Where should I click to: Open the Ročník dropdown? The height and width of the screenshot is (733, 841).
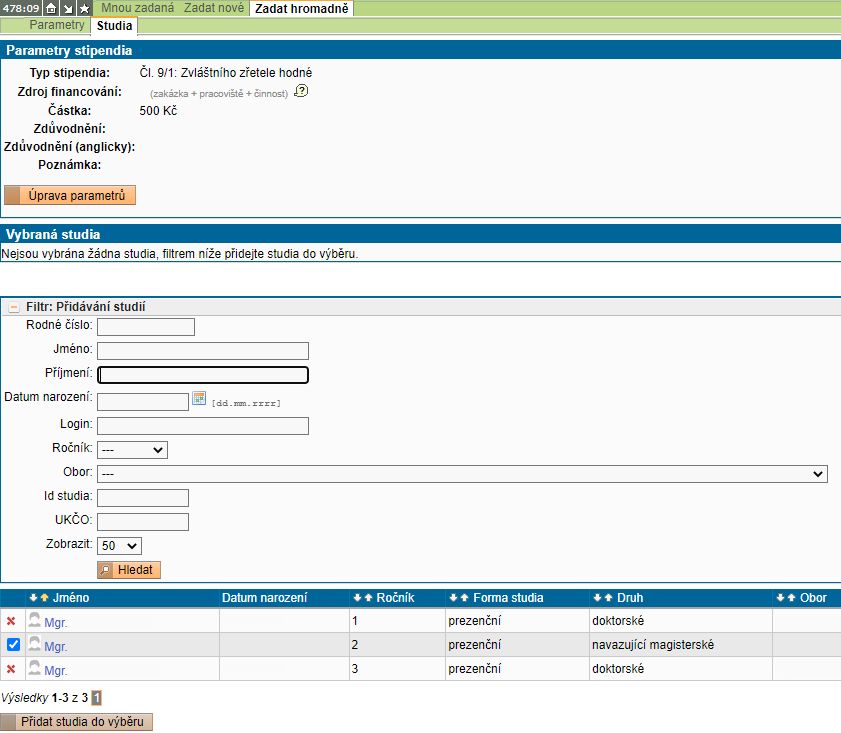click(x=132, y=450)
